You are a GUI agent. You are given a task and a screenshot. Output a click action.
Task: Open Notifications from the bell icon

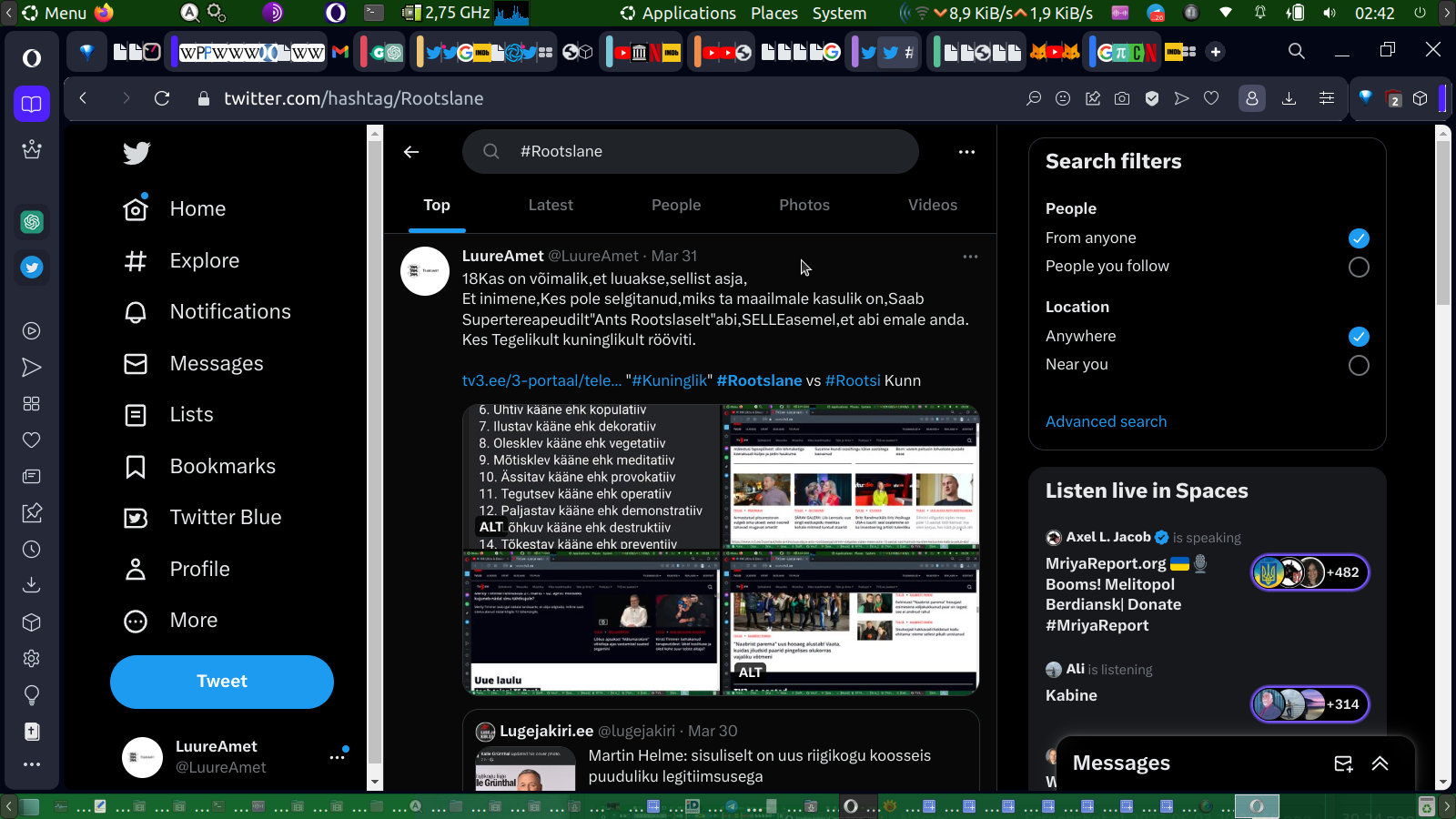[x=136, y=312]
